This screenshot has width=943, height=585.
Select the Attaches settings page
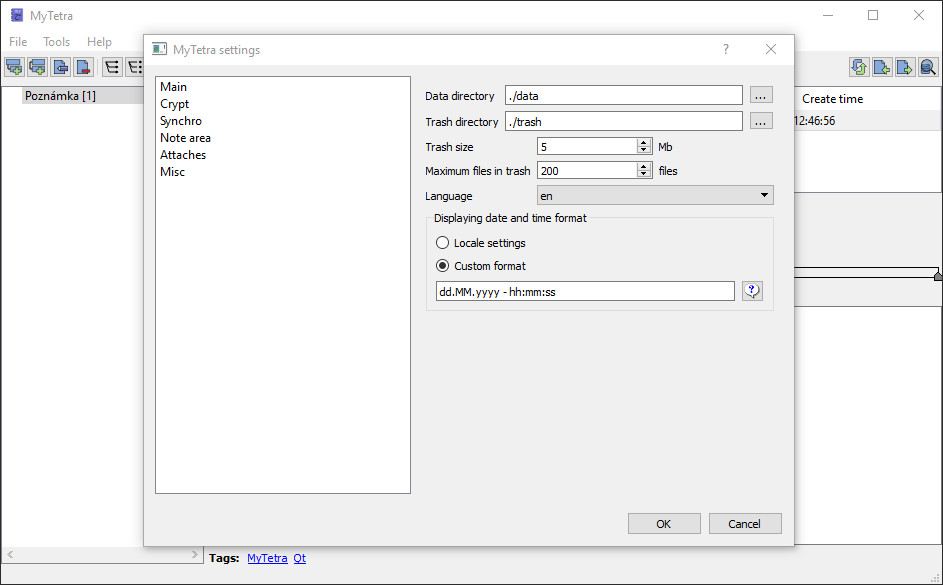point(183,155)
